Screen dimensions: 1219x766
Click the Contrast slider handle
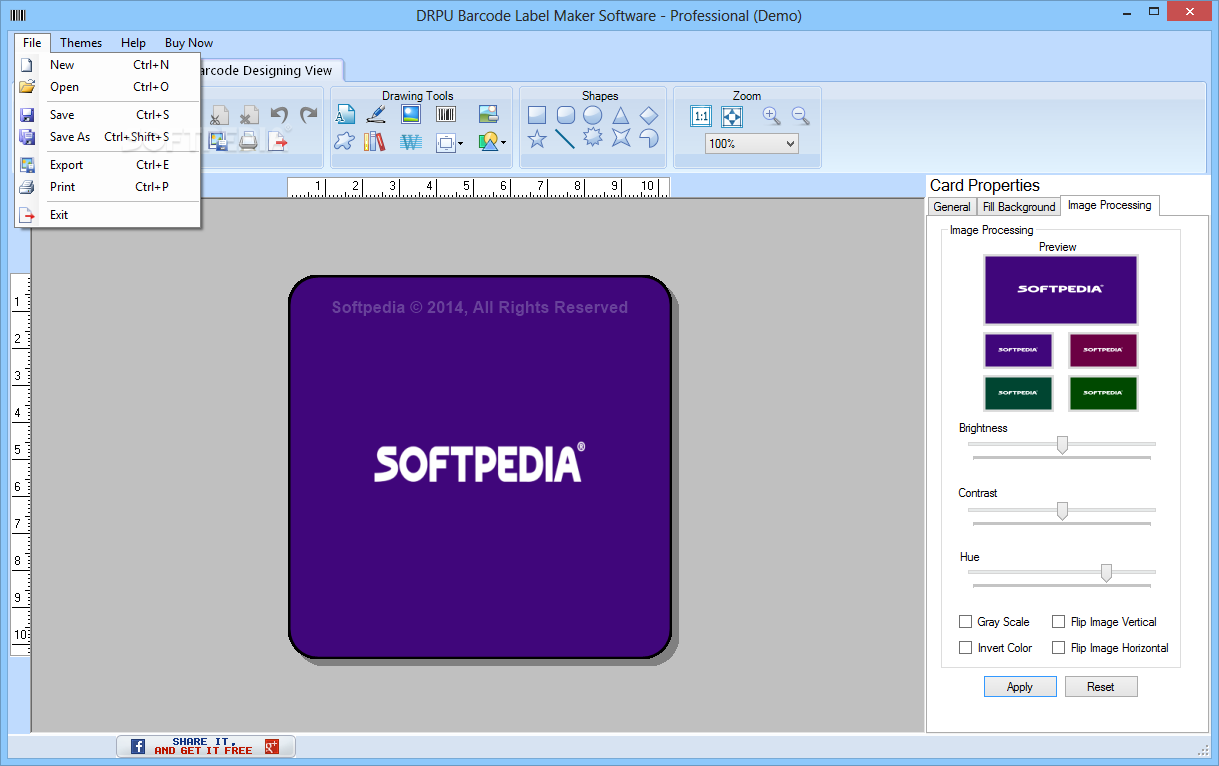(x=1062, y=511)
